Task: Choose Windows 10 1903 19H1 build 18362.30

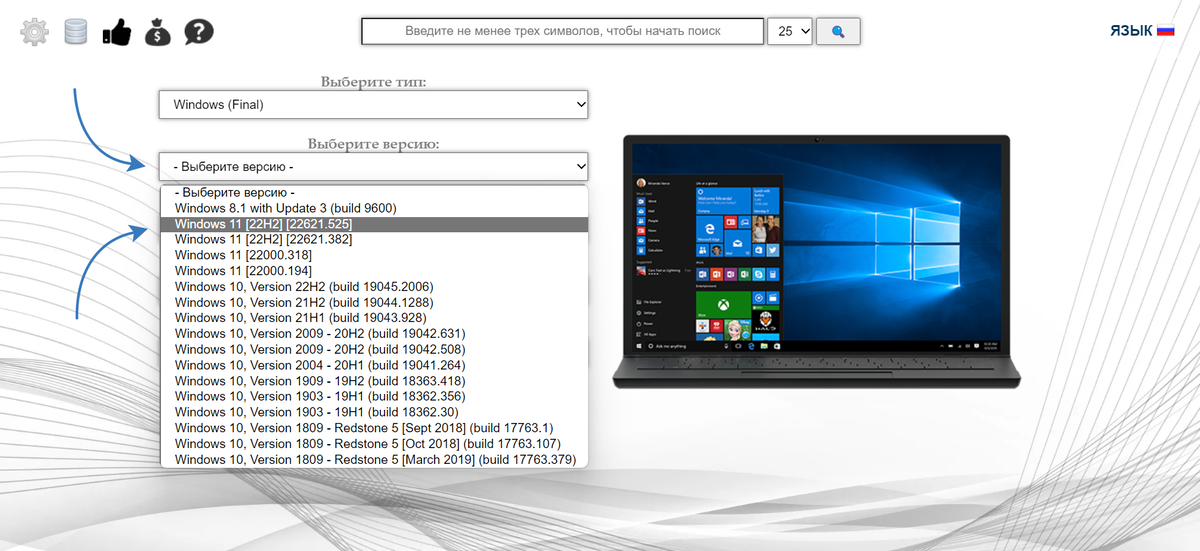Action: pyautogui.click(x=375, y=412)
